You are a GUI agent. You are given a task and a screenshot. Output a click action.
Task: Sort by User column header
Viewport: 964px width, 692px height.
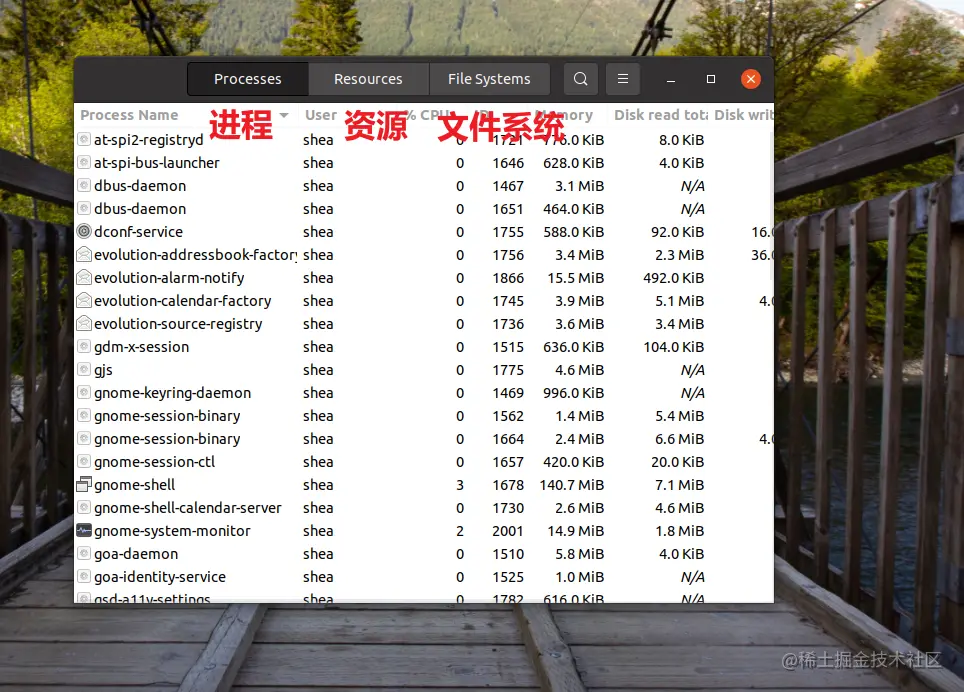pos(321,115)
